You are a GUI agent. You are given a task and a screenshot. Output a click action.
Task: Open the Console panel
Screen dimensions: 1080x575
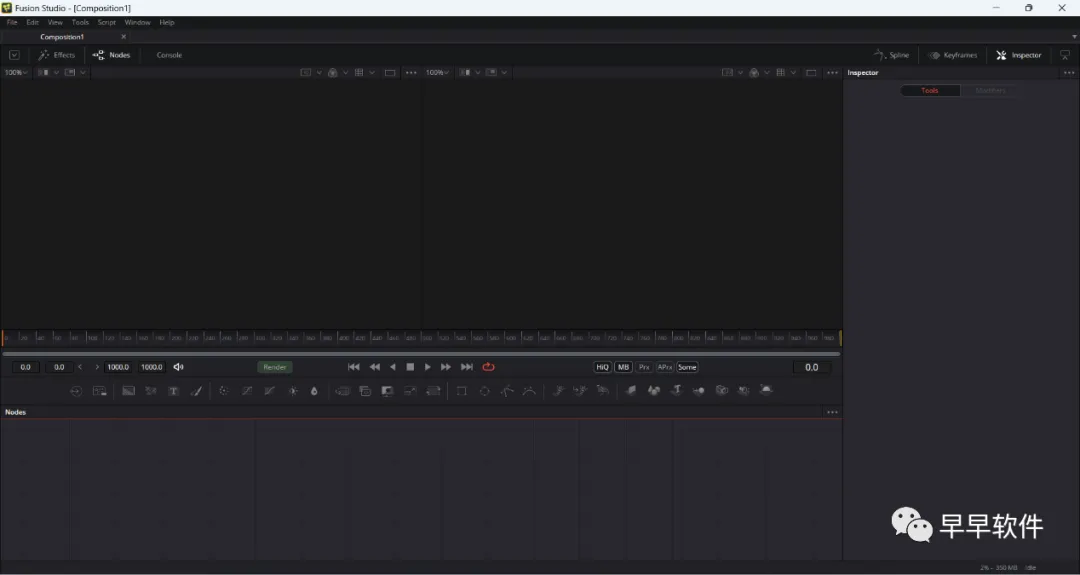tap(169, 55)
